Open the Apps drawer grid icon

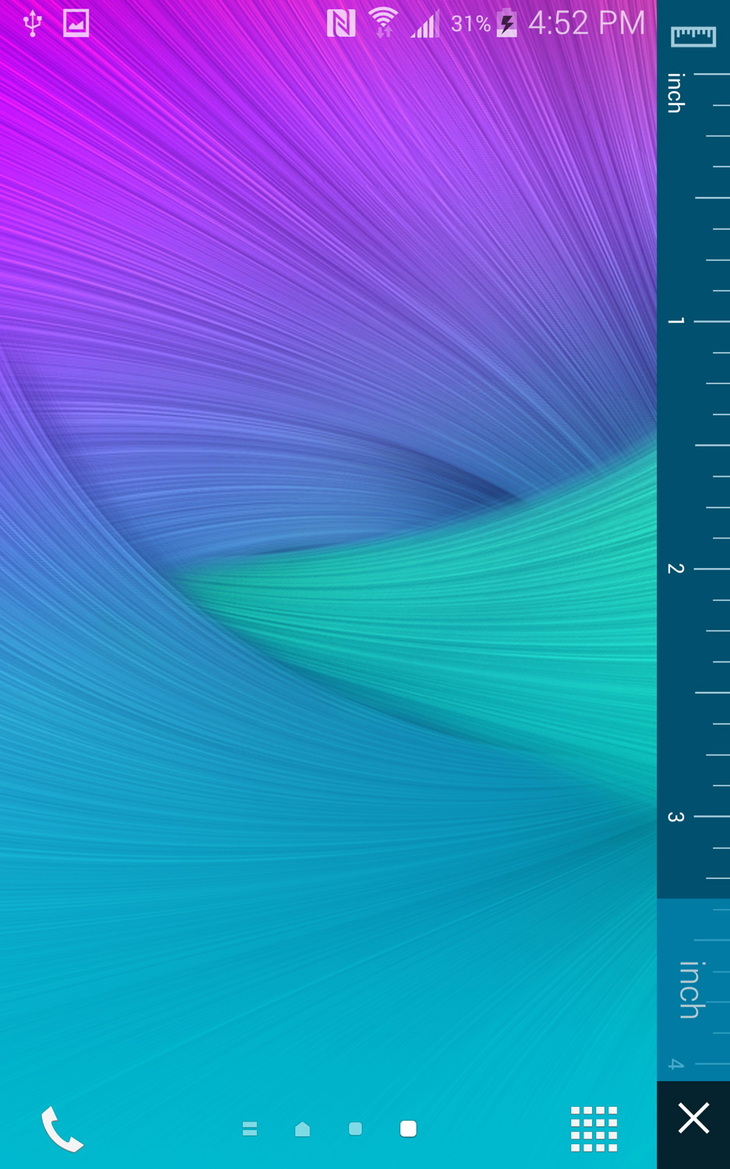(x=594, y=1129)
